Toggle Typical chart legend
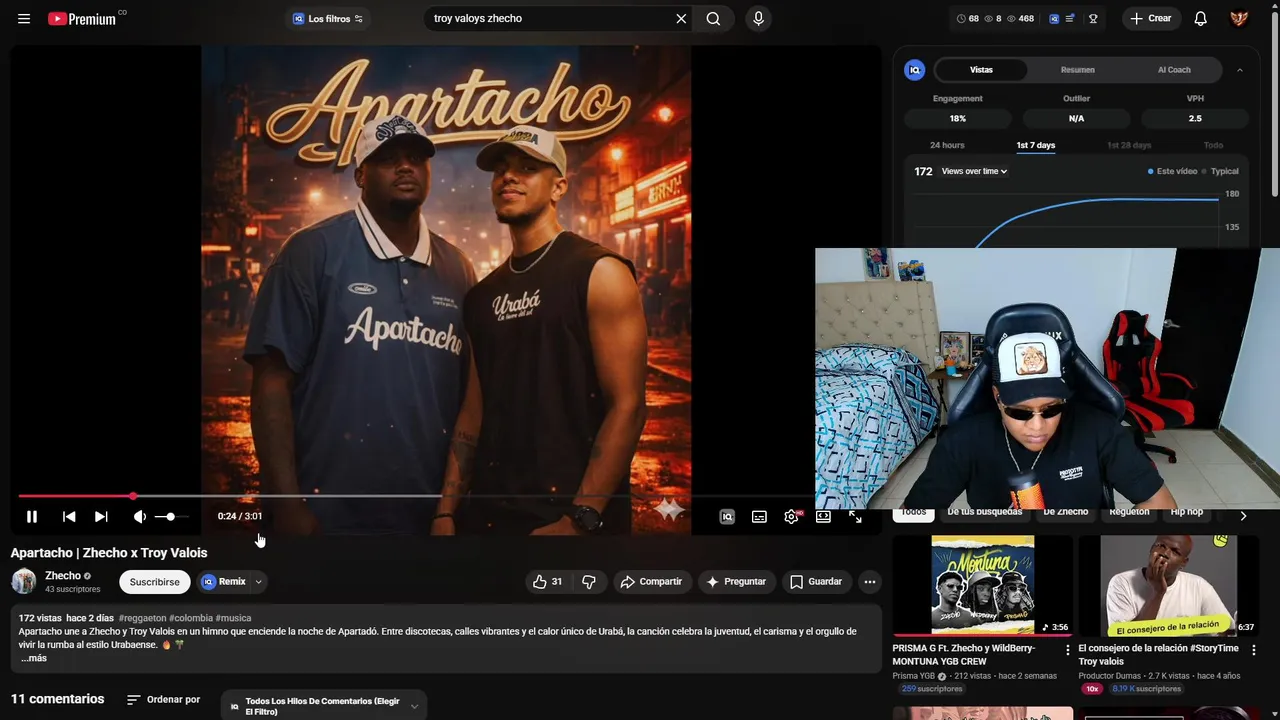Viewport: 1280px width, 720px height. [x=1221, y=172]
